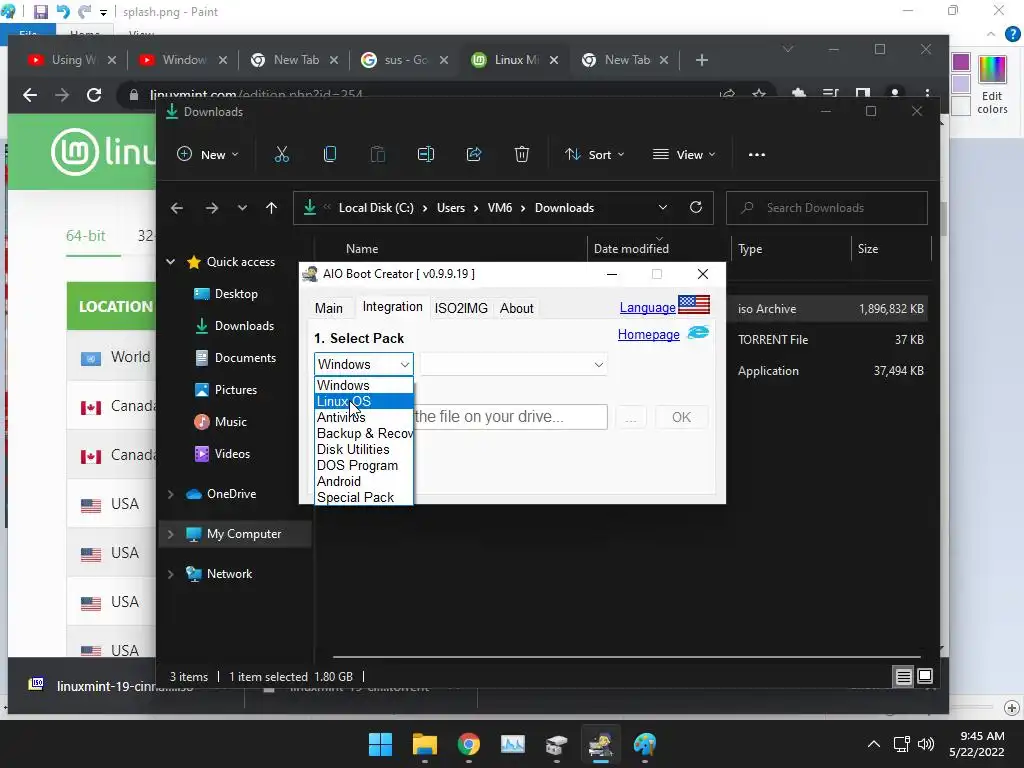Image resolution: width=1024 pixels, height=768 pixels.
Task: Open Documents in the navigation pane
Action: [235, 358]
